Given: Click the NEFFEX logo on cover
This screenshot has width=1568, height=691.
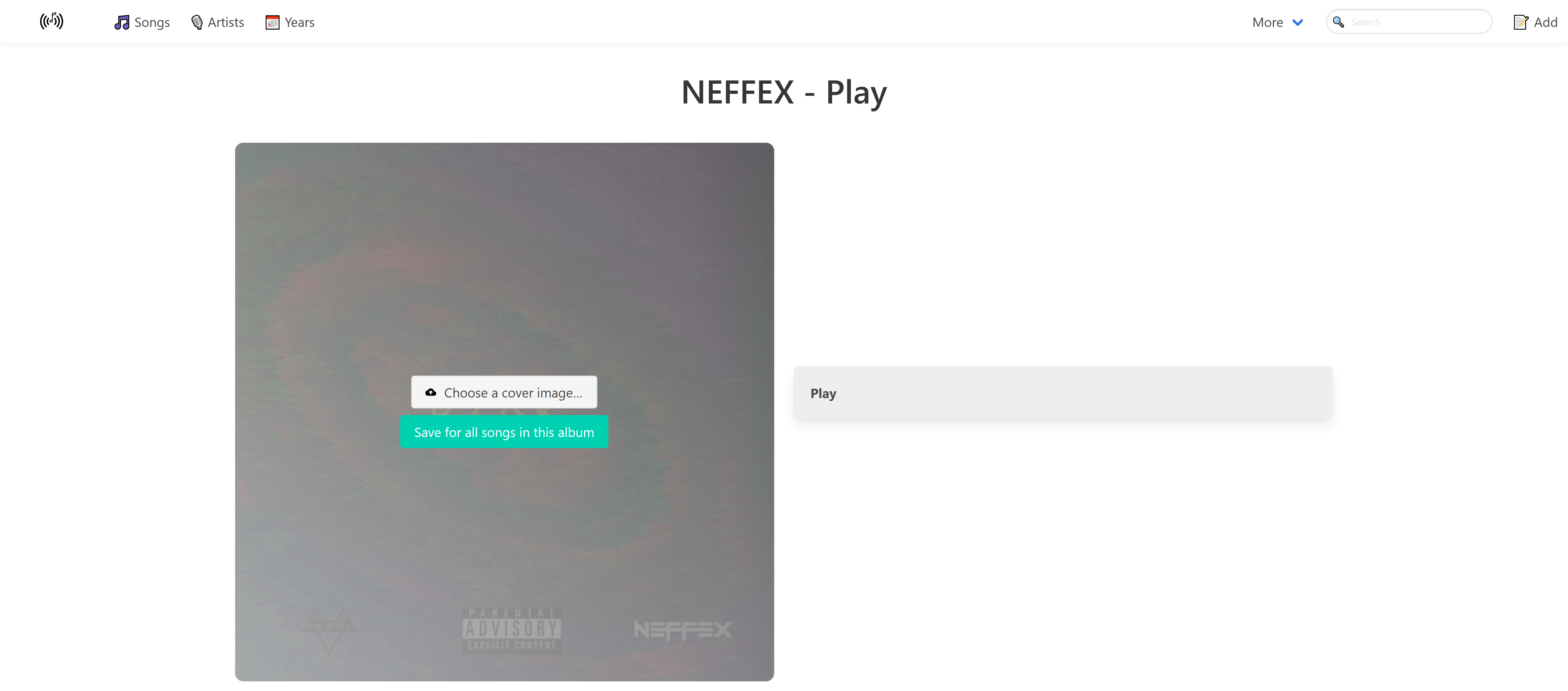Looking at the screenshot, I should click(682, 630).
